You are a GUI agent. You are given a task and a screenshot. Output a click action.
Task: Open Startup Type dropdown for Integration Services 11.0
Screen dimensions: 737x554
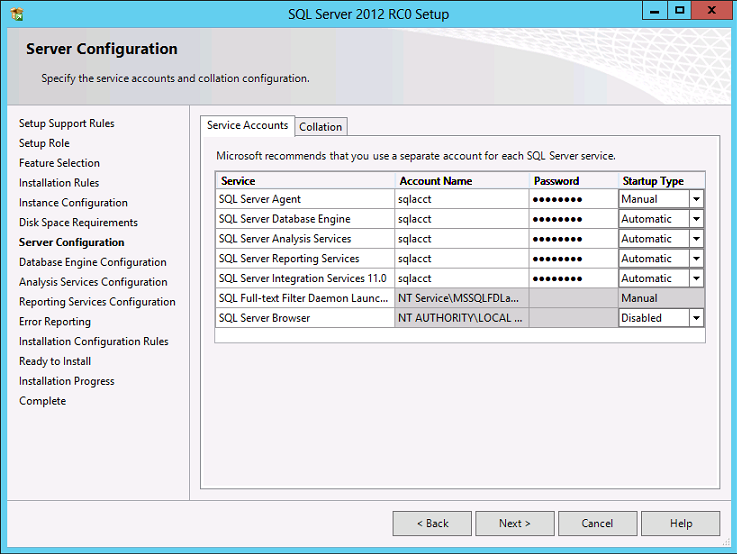(x=696, y=278)
